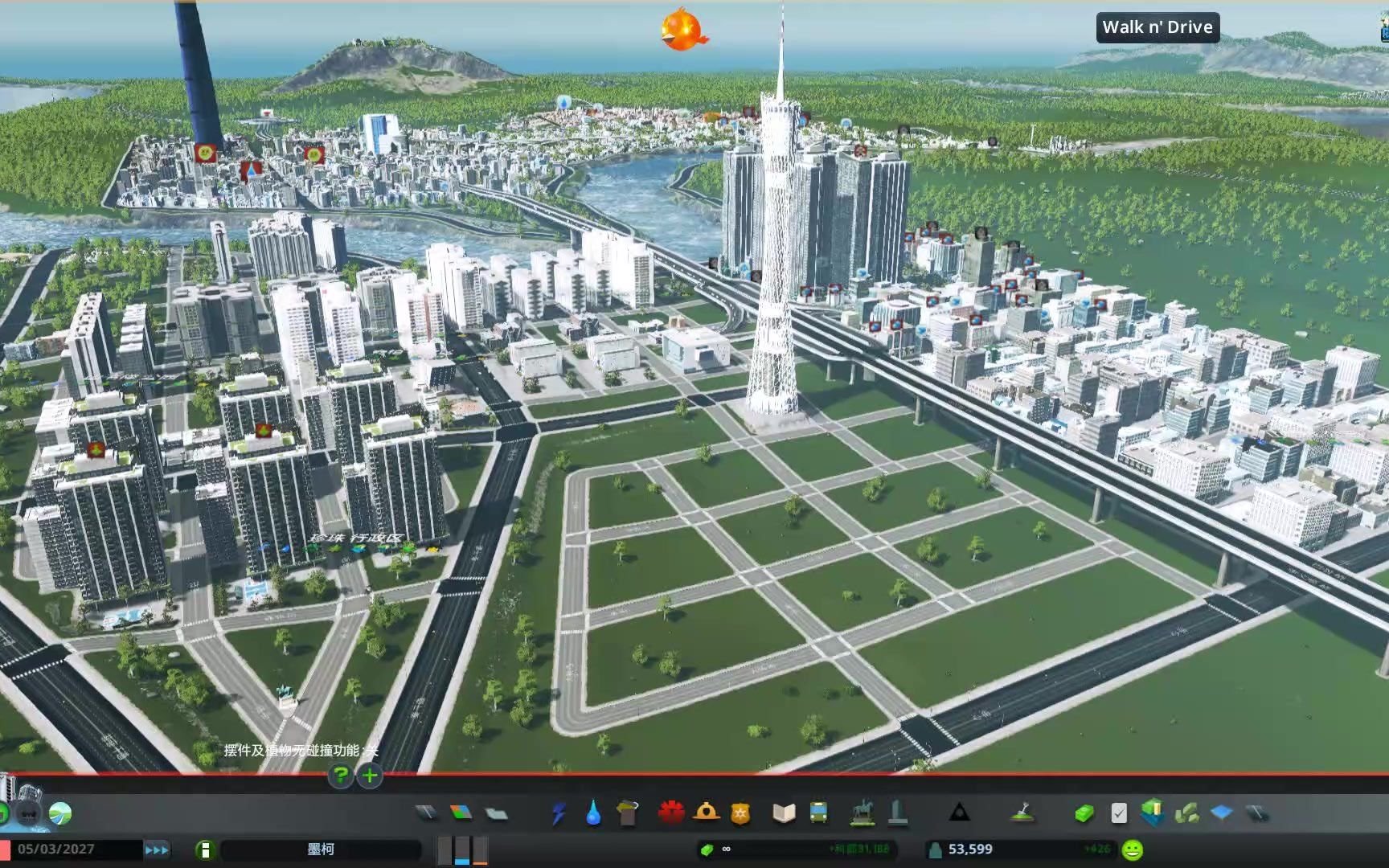This screenshot has height=868, width=1389.
Task: Open the Roads build menu
Action: (427, 813)
